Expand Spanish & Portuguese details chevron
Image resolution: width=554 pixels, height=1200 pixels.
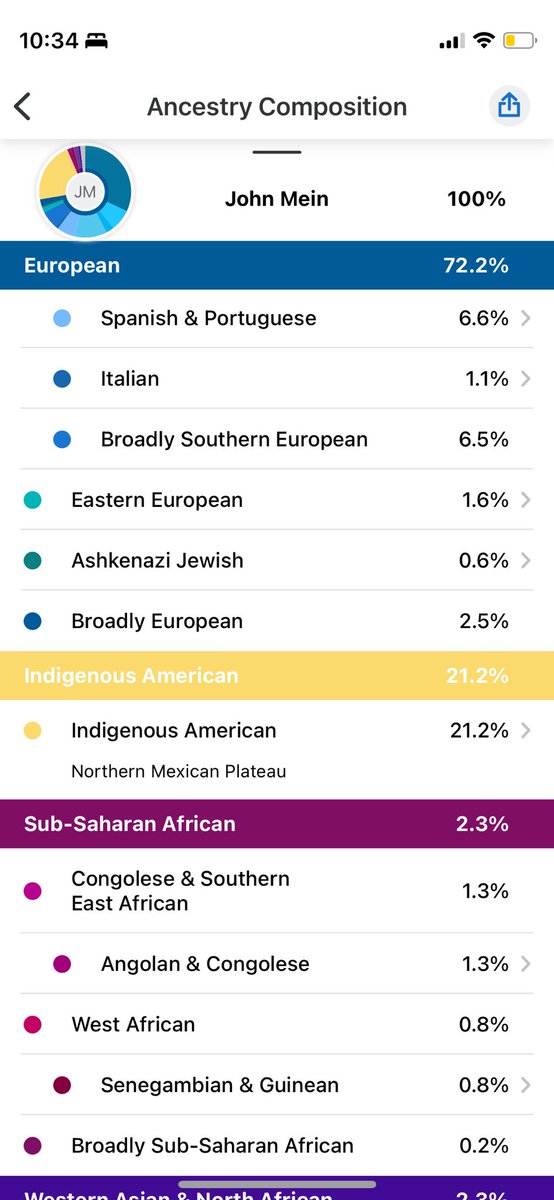[x=526, y=318]
